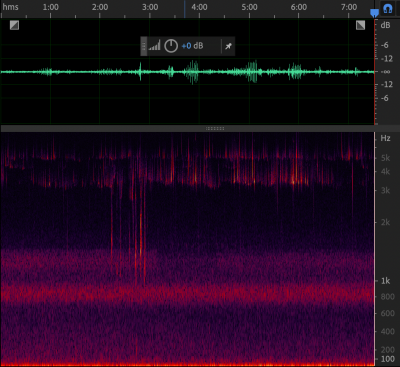Click the 1:00 mark on time ruler
Image resolution: width=400 pixels, height=367 pixels.
pos(51,7)
